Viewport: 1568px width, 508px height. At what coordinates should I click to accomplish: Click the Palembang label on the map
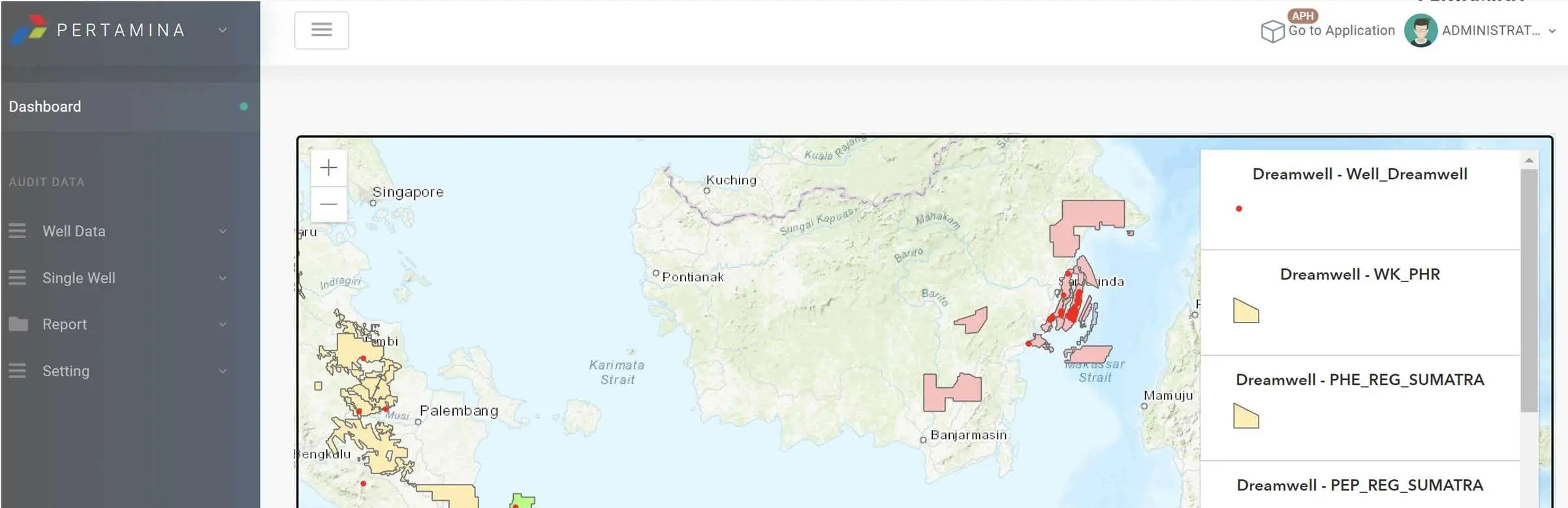459,411
